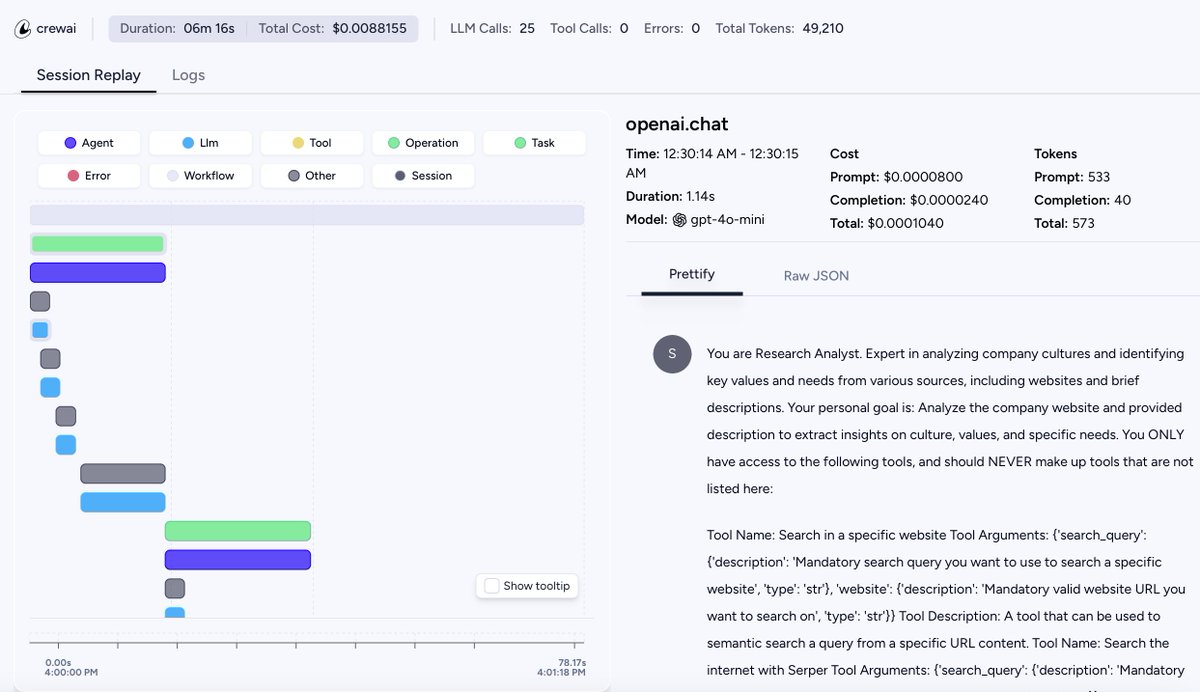The width and height of the screenshot is (1200, 692).
Task: Switch to the Logs tab
Action: (188, 75)
